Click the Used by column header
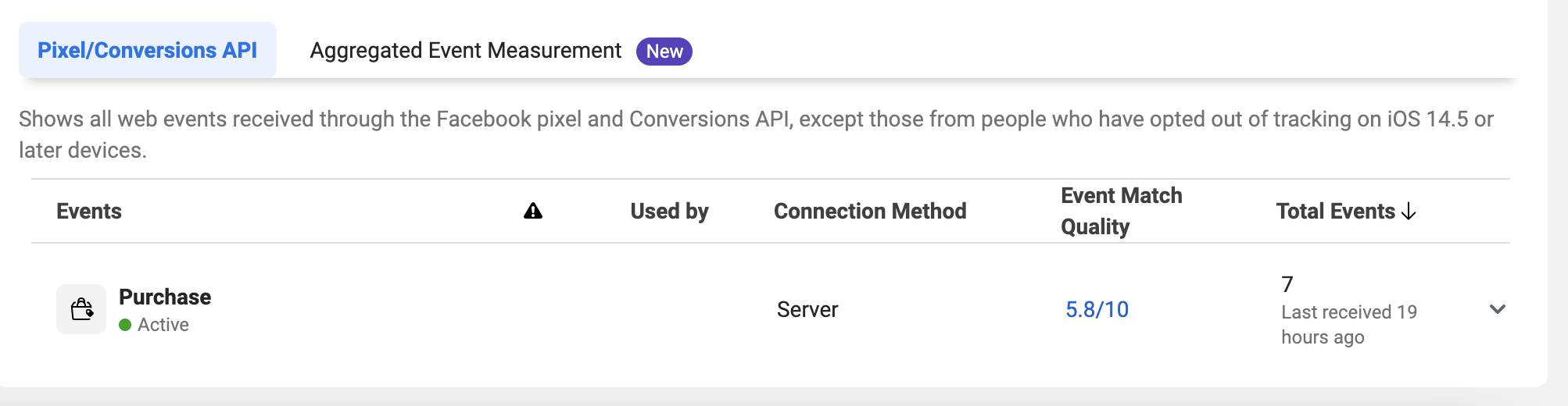Viewport: 1568px width, 406px height. pyautogui.click(x=669, y=211)
